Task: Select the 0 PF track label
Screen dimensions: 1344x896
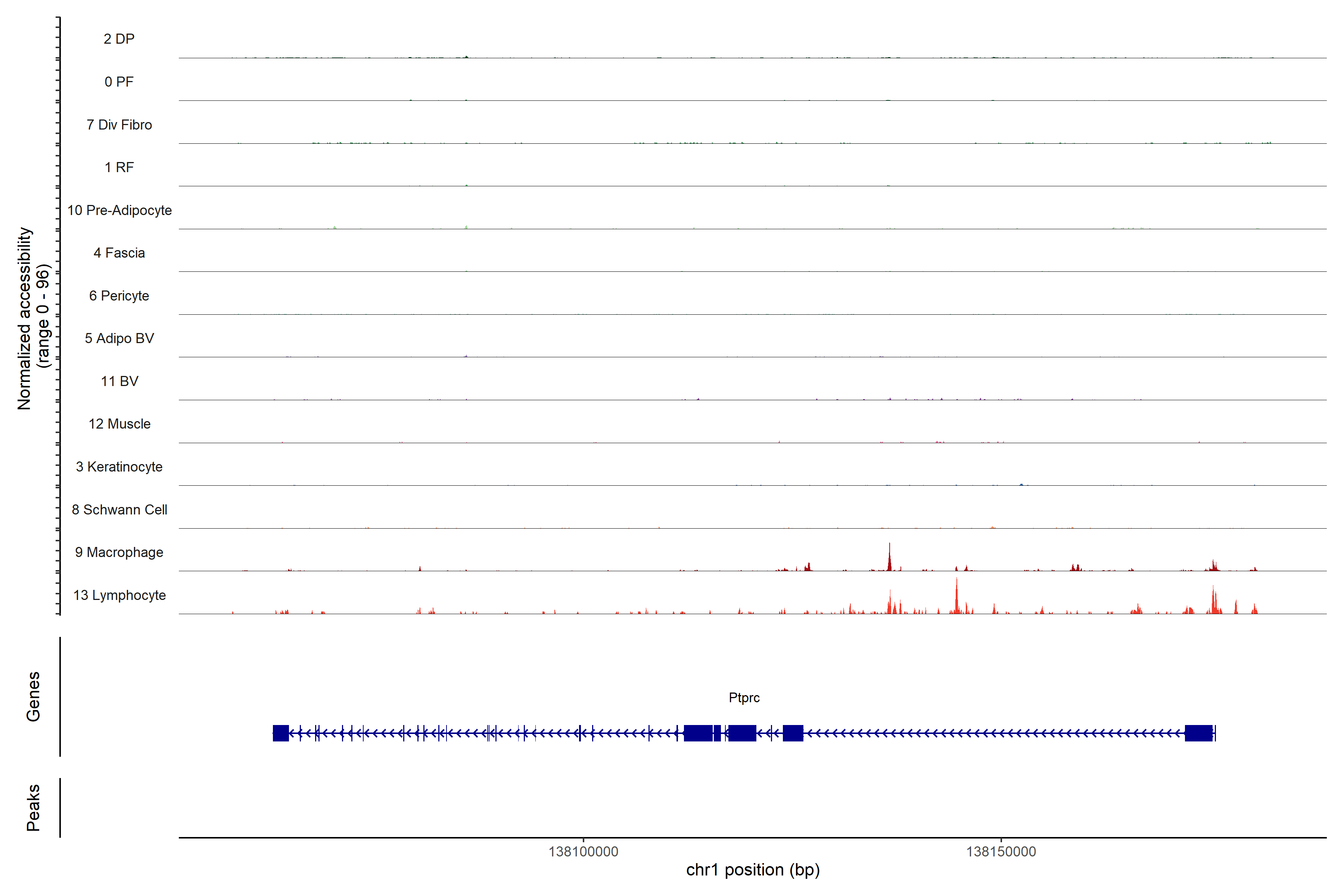Action: pos(119,82)
